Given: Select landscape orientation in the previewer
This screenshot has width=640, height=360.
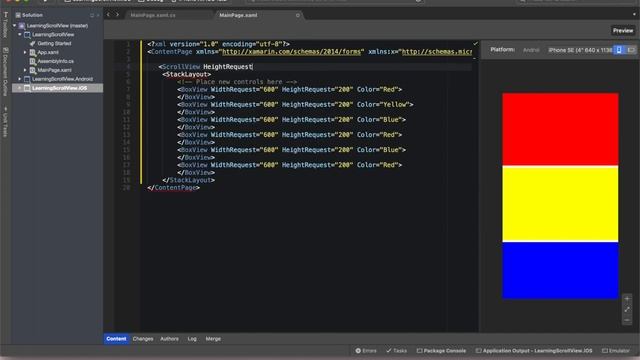Looking at the screenshot, I should pyautogui.click(x=631, y=50).
